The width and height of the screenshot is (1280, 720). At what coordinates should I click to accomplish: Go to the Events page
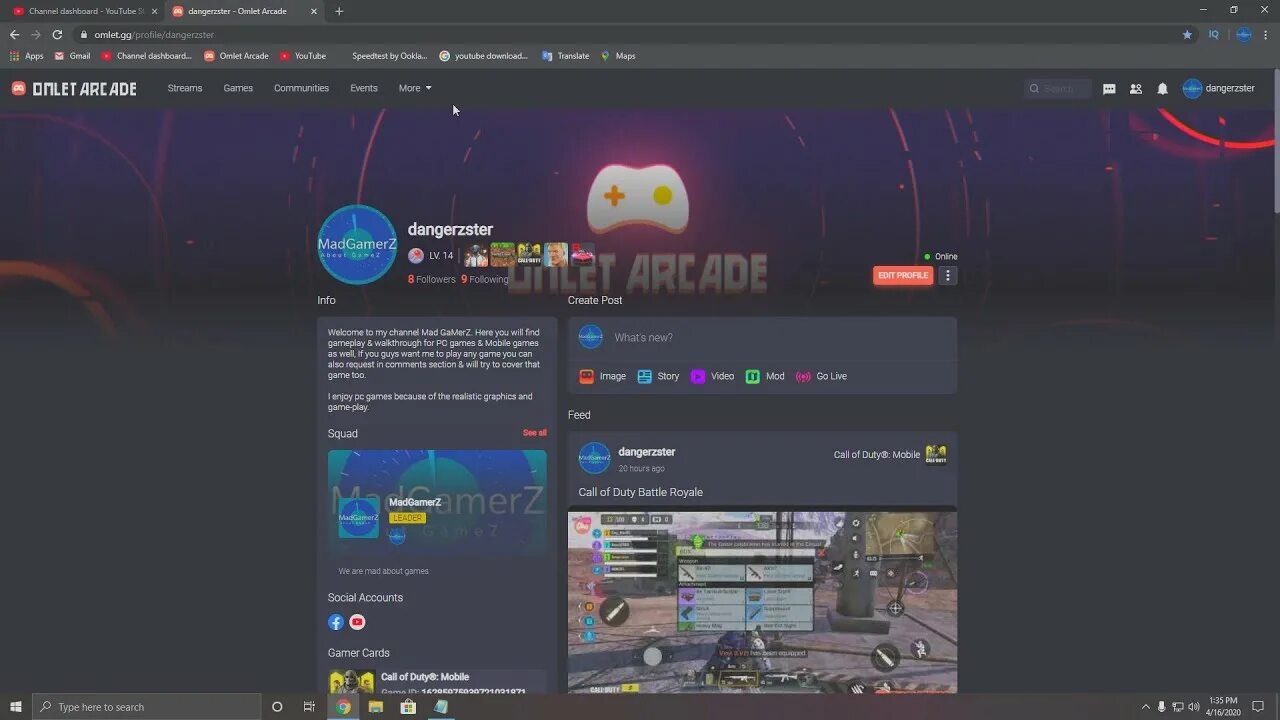click(364, 88)
